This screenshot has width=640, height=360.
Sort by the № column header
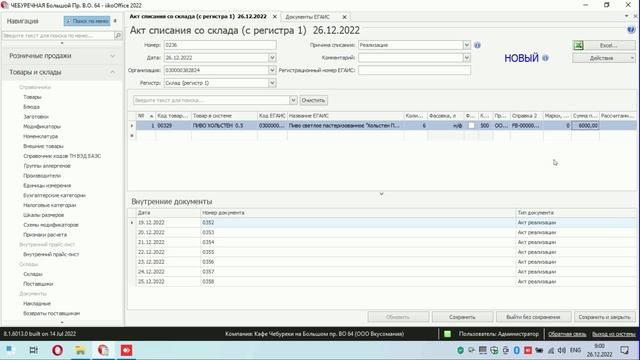(x=145, y=116)
